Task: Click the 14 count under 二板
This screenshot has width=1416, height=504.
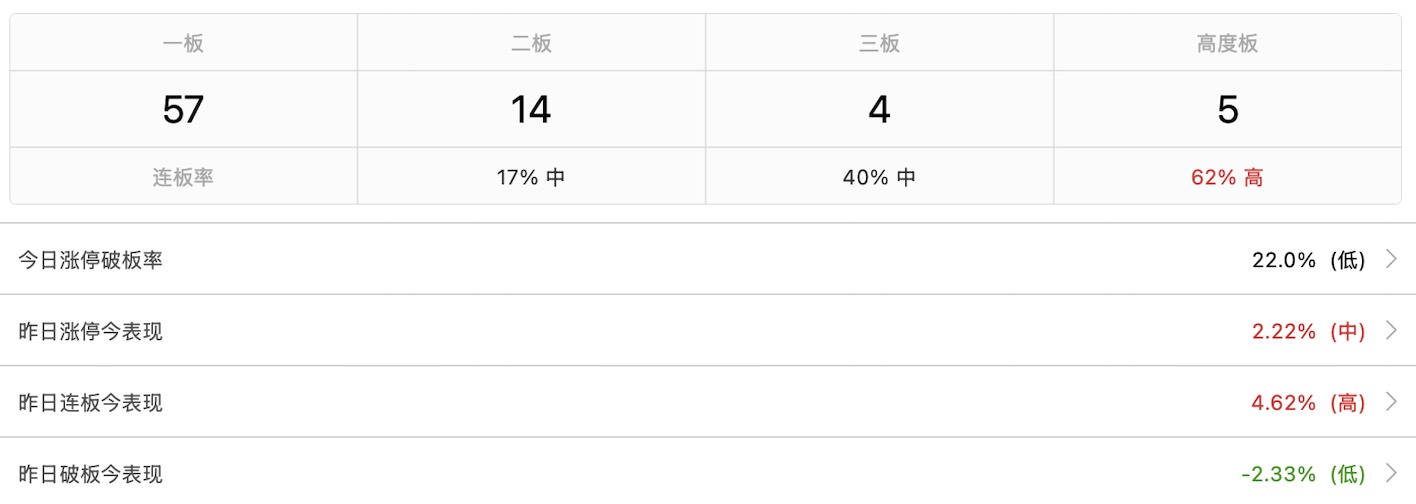Action: [x=531, y=109]
